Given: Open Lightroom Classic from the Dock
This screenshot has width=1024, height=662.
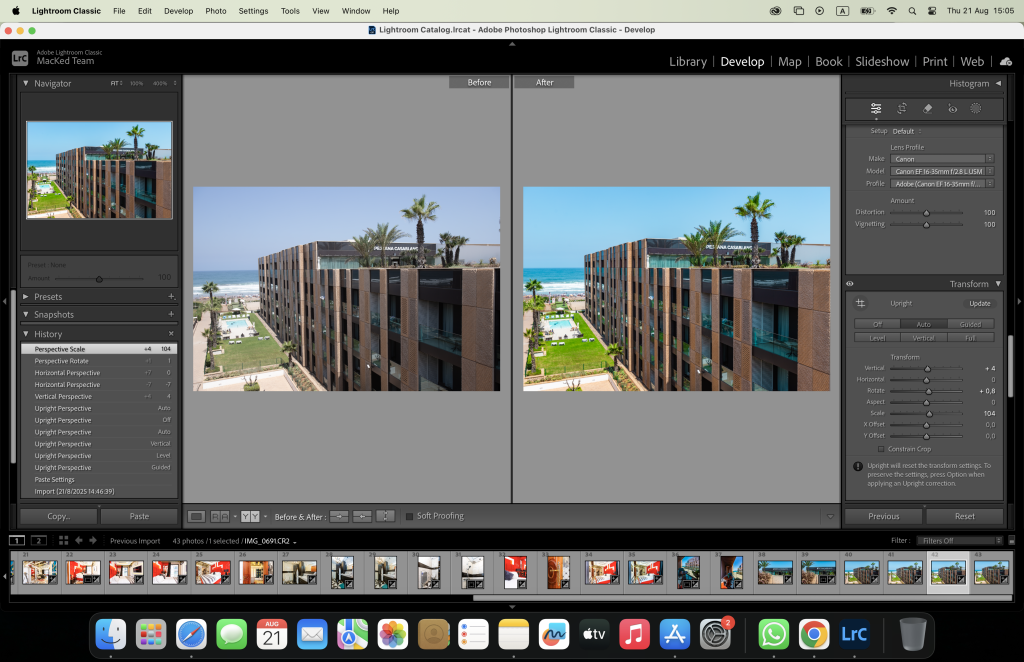Looking at the screenshot, I should pyautogui.click(x=854, y=635).
